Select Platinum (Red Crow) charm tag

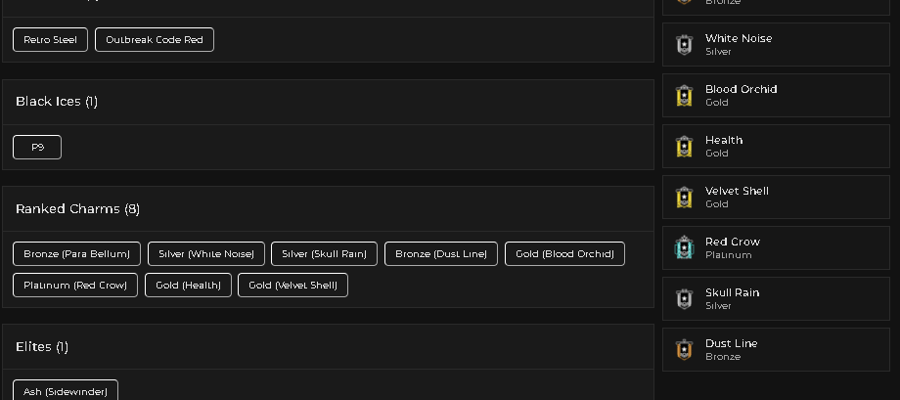75,285
